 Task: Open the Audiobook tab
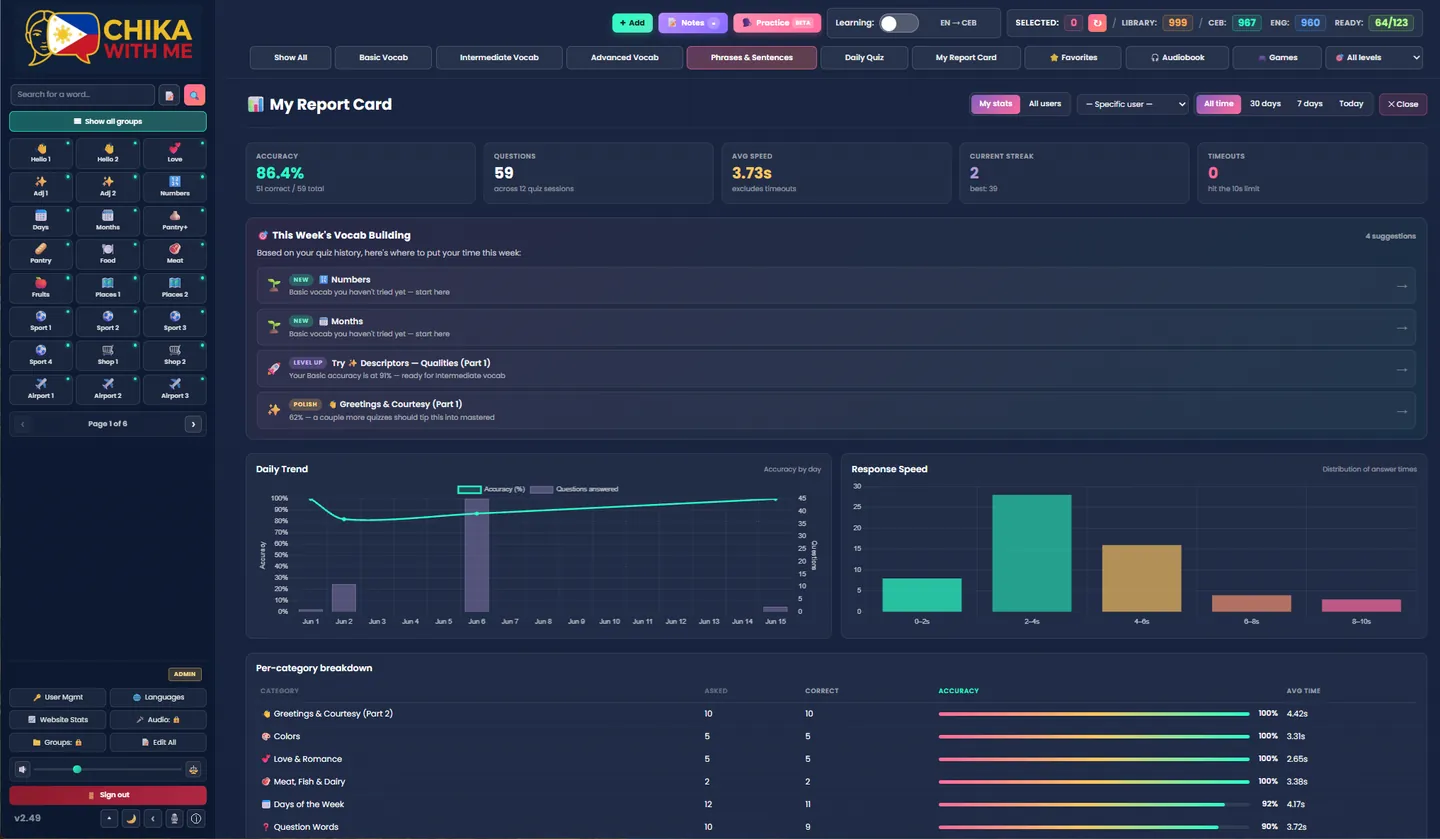[1178, 58]
